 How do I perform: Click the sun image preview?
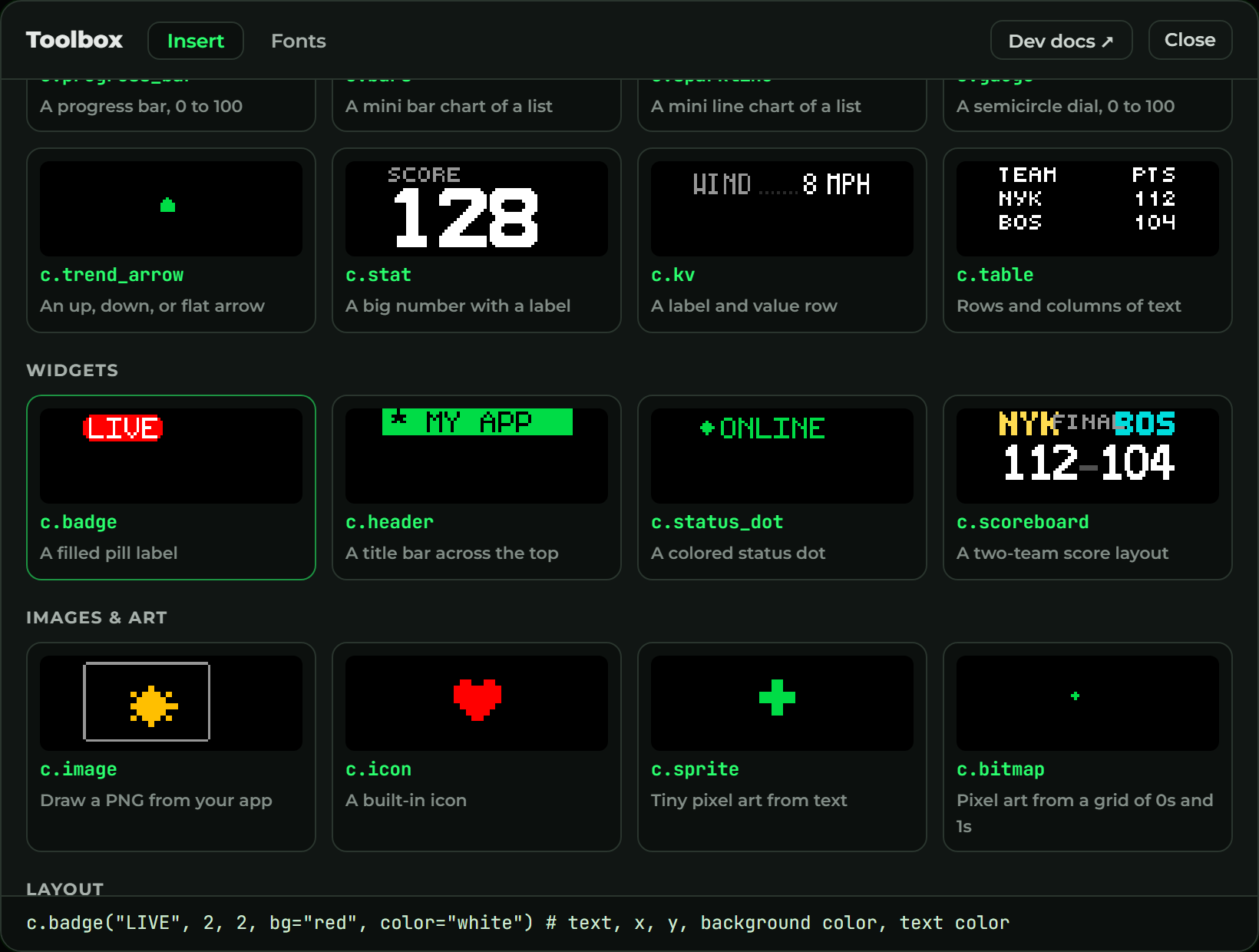[x=171, y=703]
